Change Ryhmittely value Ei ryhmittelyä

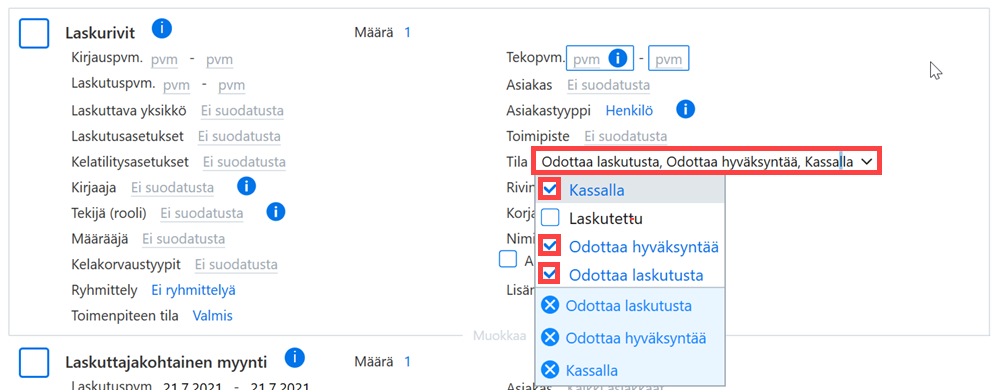tap(193, 290)
